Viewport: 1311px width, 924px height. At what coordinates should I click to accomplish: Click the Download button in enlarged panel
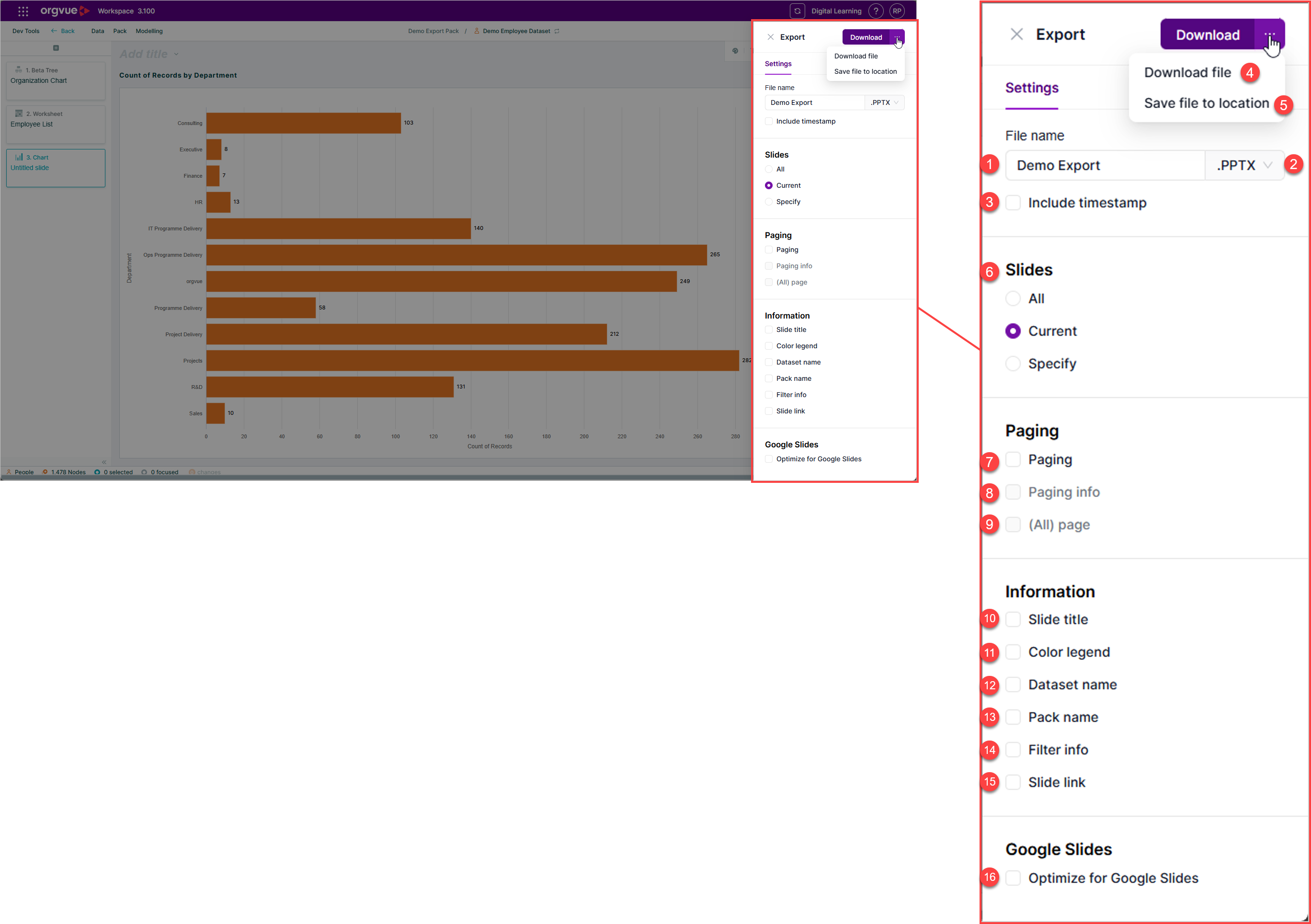(1208, 34)
